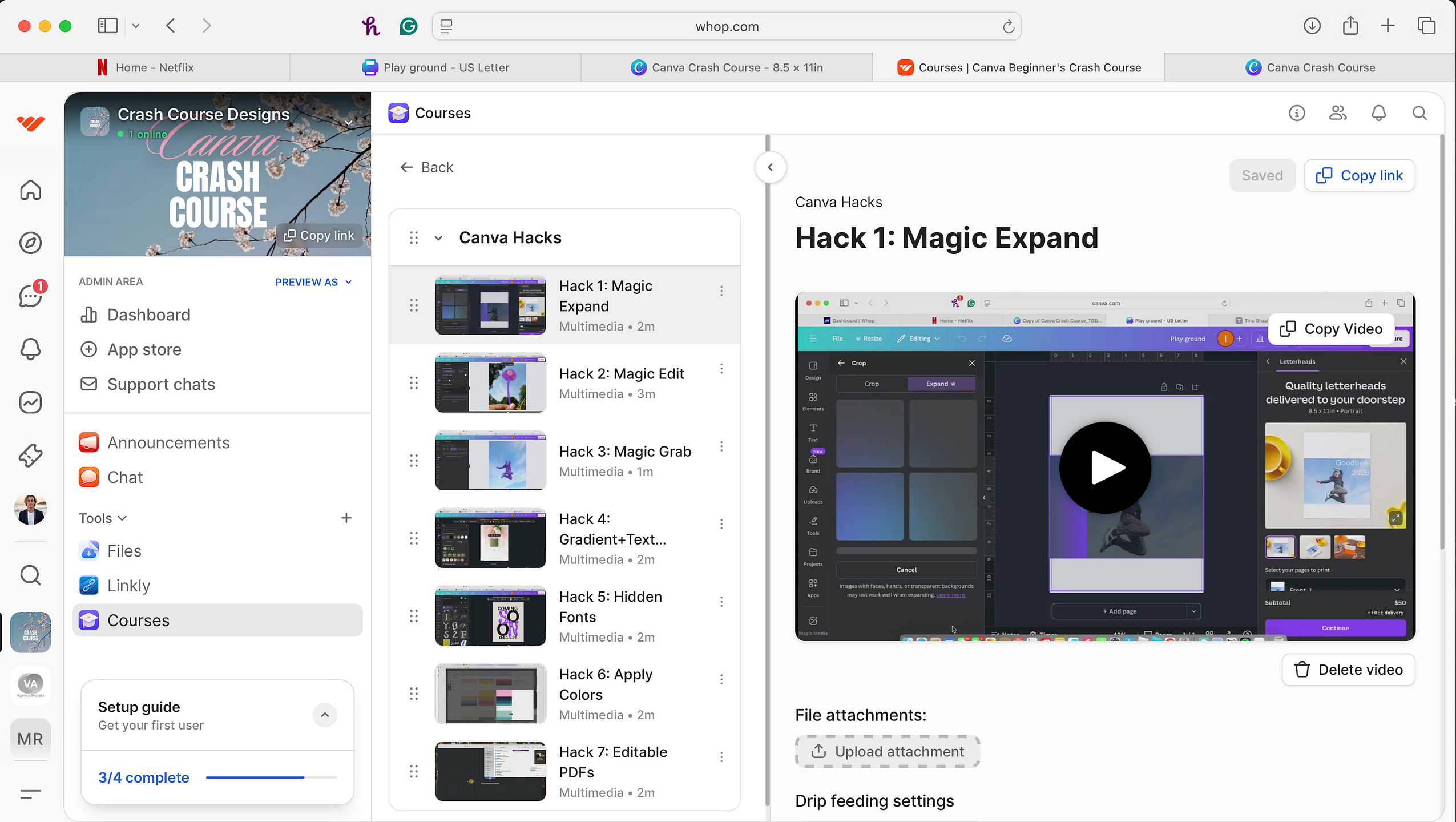Open Safari downloads icon

point(1312,26)
